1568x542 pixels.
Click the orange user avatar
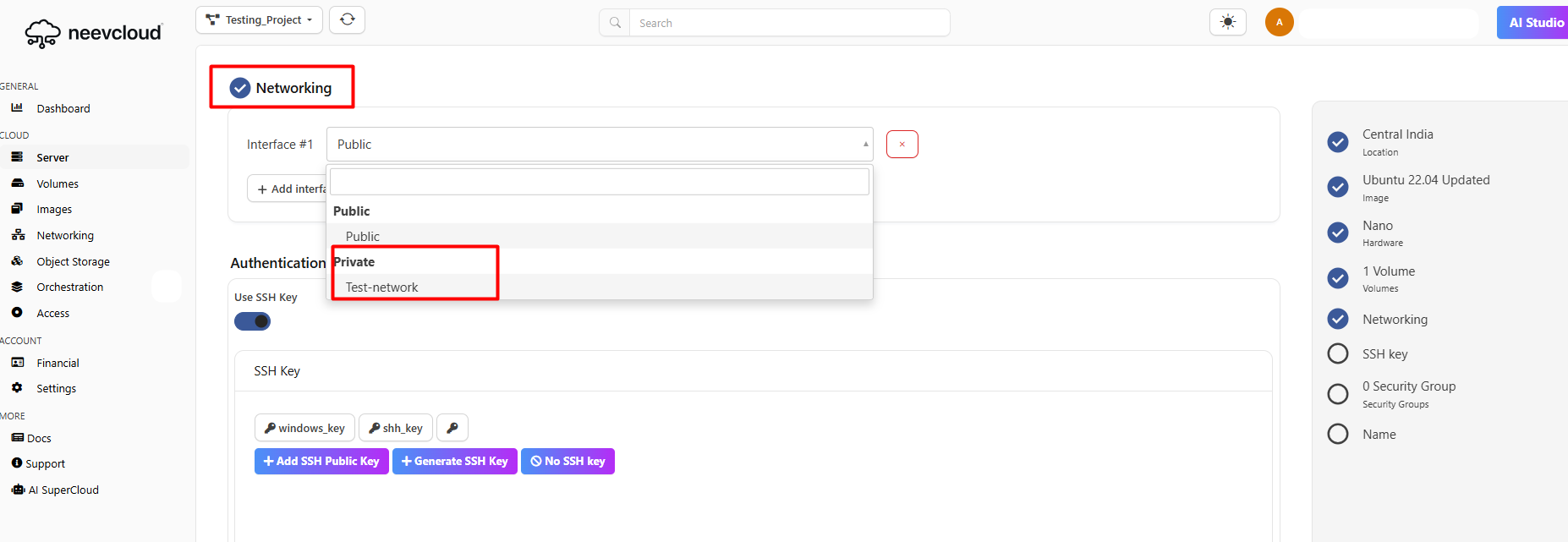pyautogui.click(x=1279, y=22)
